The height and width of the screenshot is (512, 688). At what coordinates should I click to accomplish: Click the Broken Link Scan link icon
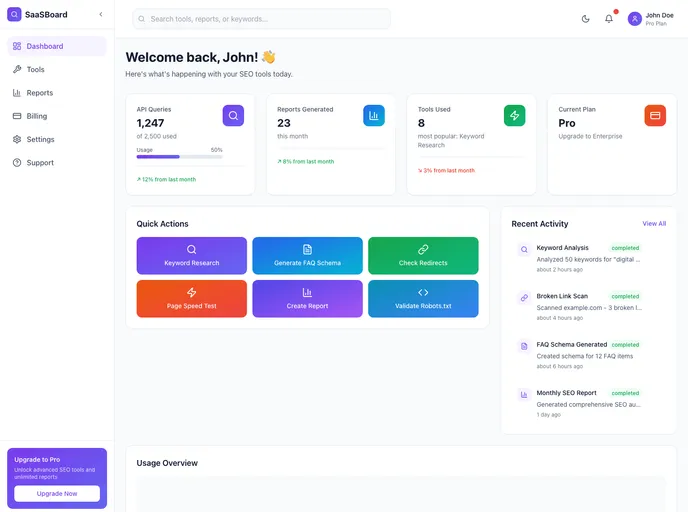click(x=524, y=298)
